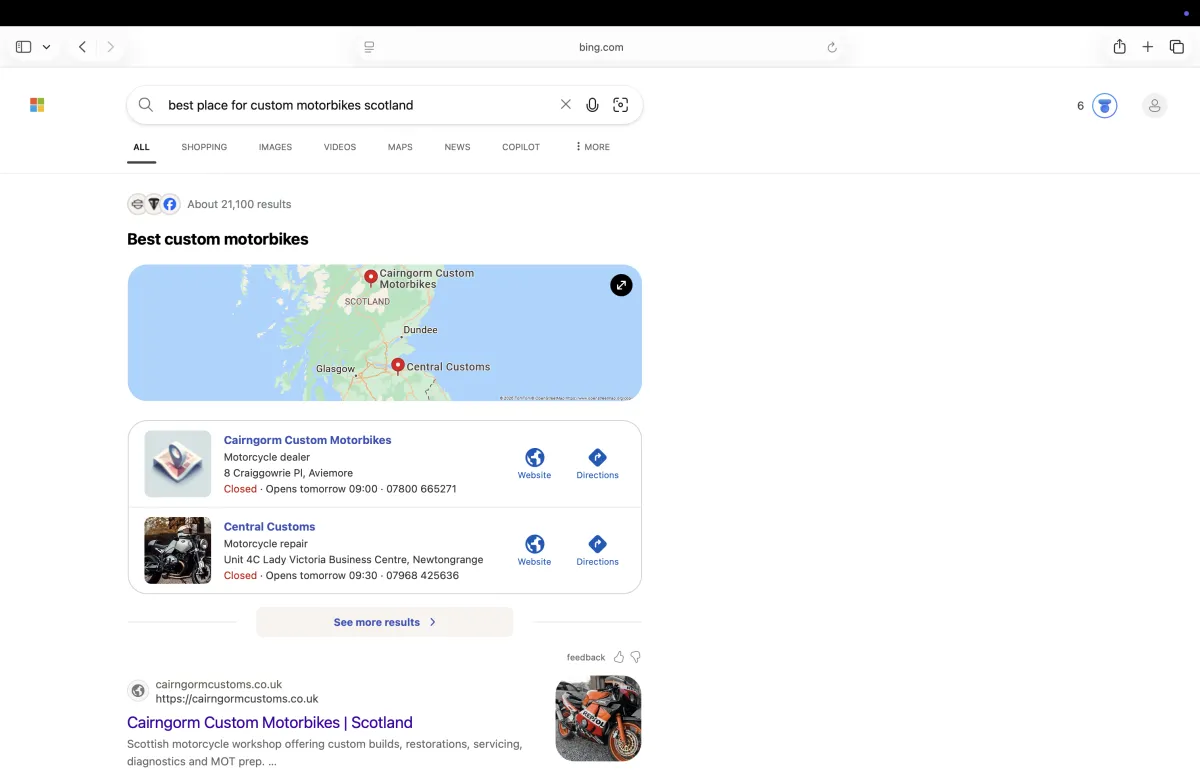Screen dimensions: 1200x780
Task: Get Directions to Cairngorm Custom Motorbikes
Action: click(597, 464)
